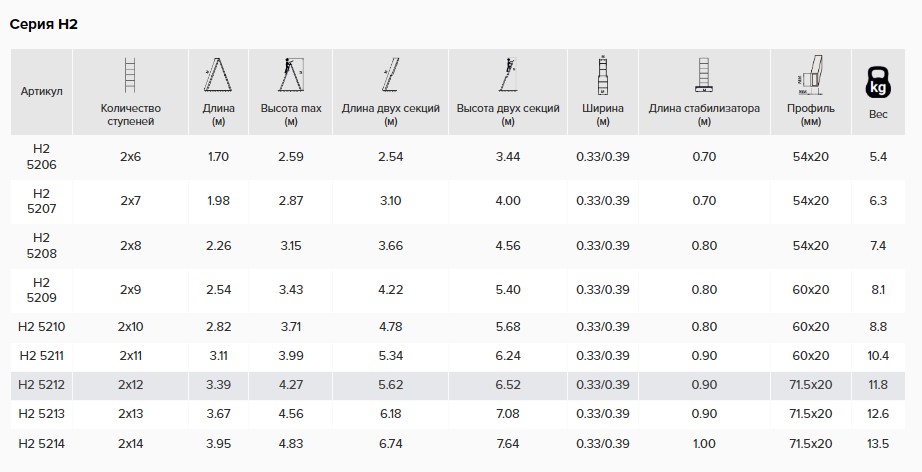This screenshot has width=922, height=472.
Task: Select article H2 5212 cell
Action: [42, 385]
